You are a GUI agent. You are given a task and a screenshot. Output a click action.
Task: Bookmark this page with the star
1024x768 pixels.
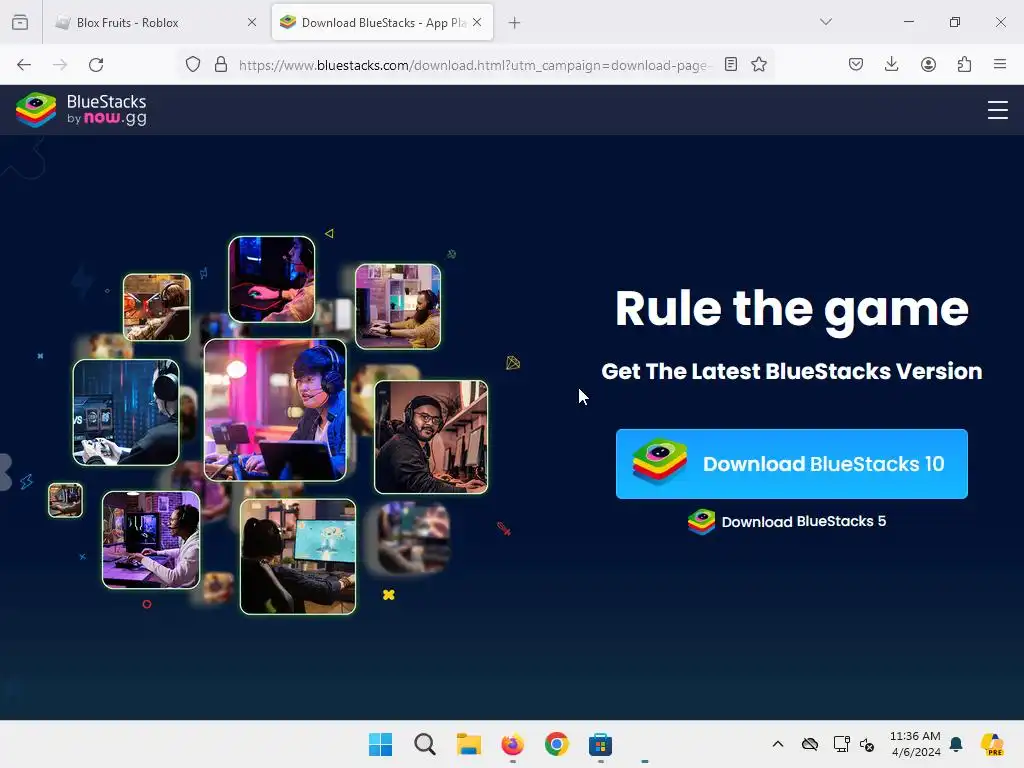pos(759,64)
